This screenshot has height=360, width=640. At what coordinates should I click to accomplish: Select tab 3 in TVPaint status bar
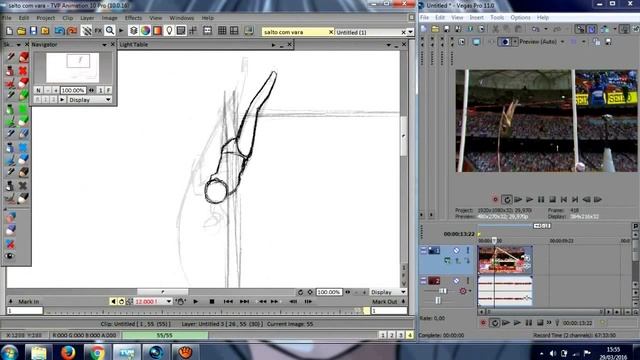(x=400, y=335)
